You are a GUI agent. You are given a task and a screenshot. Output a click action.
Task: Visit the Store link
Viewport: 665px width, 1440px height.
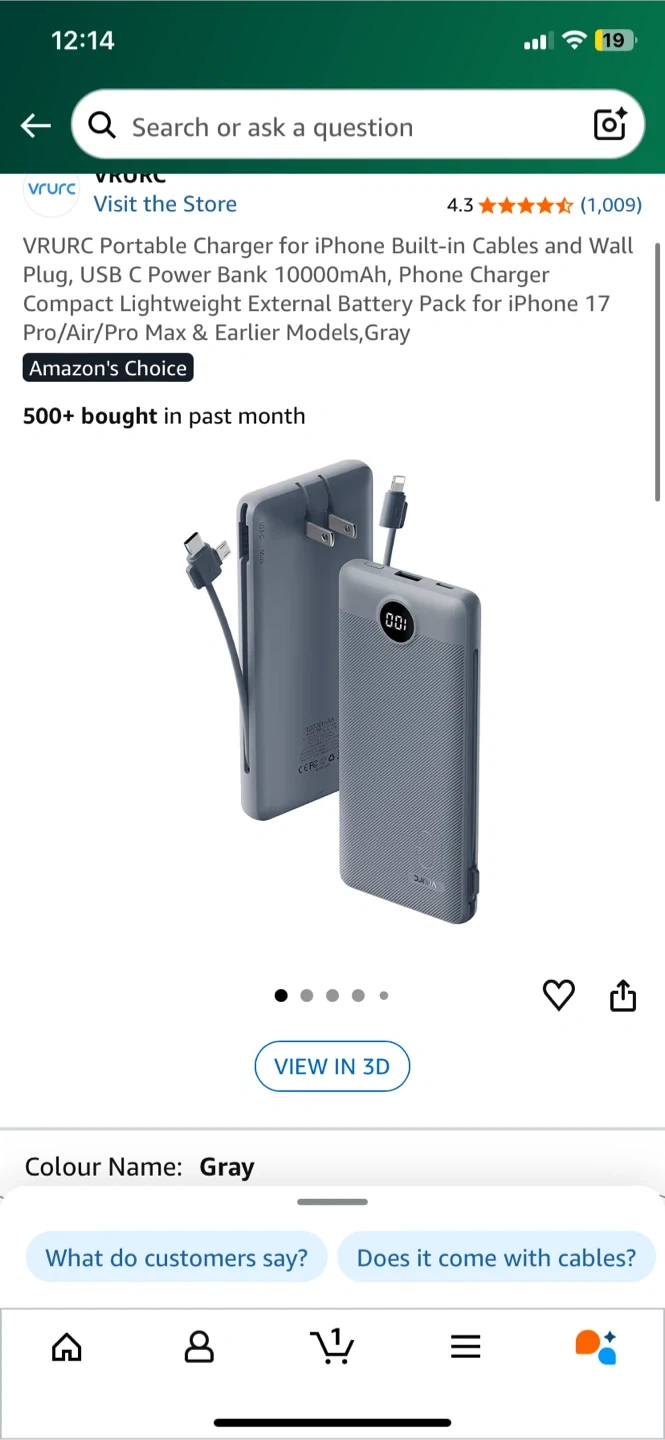[165, 204]
